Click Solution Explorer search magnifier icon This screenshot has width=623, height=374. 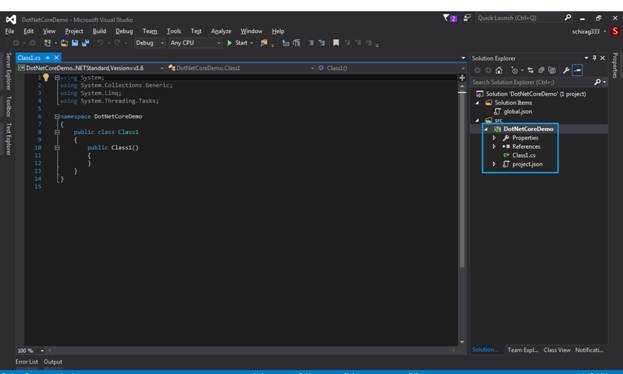597,82
